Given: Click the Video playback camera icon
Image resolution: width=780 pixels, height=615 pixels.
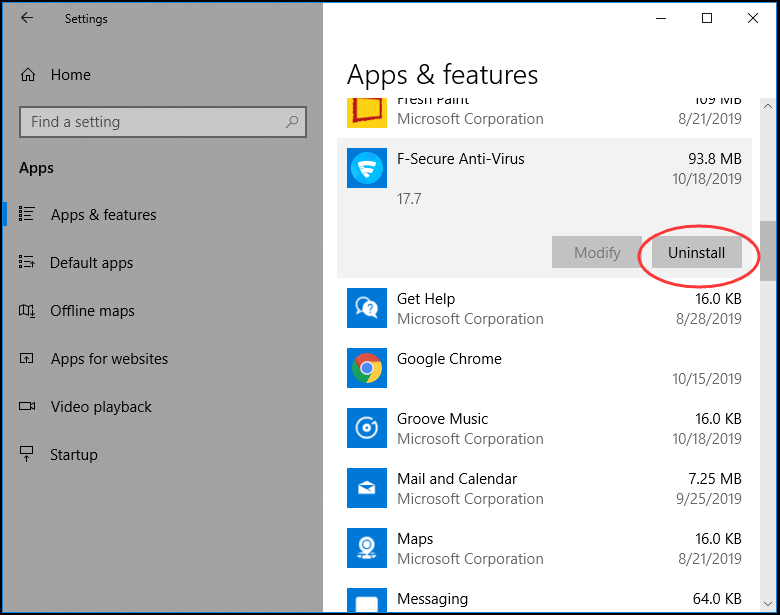Looking at the screenshot, I should (x=27, y=406).
